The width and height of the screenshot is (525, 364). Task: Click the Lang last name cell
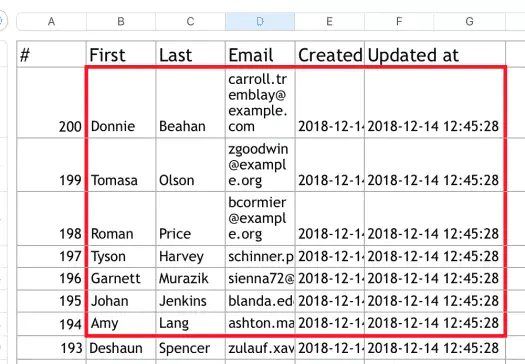191,323
